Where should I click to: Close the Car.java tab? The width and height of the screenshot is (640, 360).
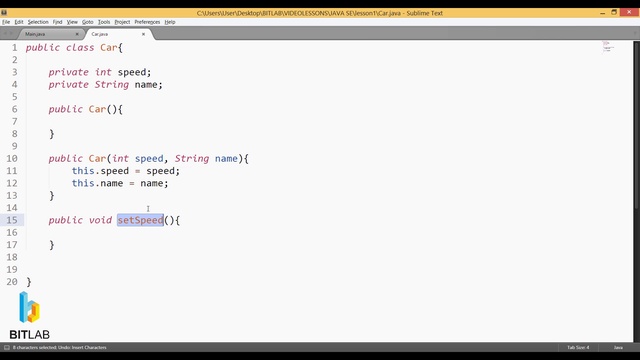pyautogui.click(x=143, y=34)
